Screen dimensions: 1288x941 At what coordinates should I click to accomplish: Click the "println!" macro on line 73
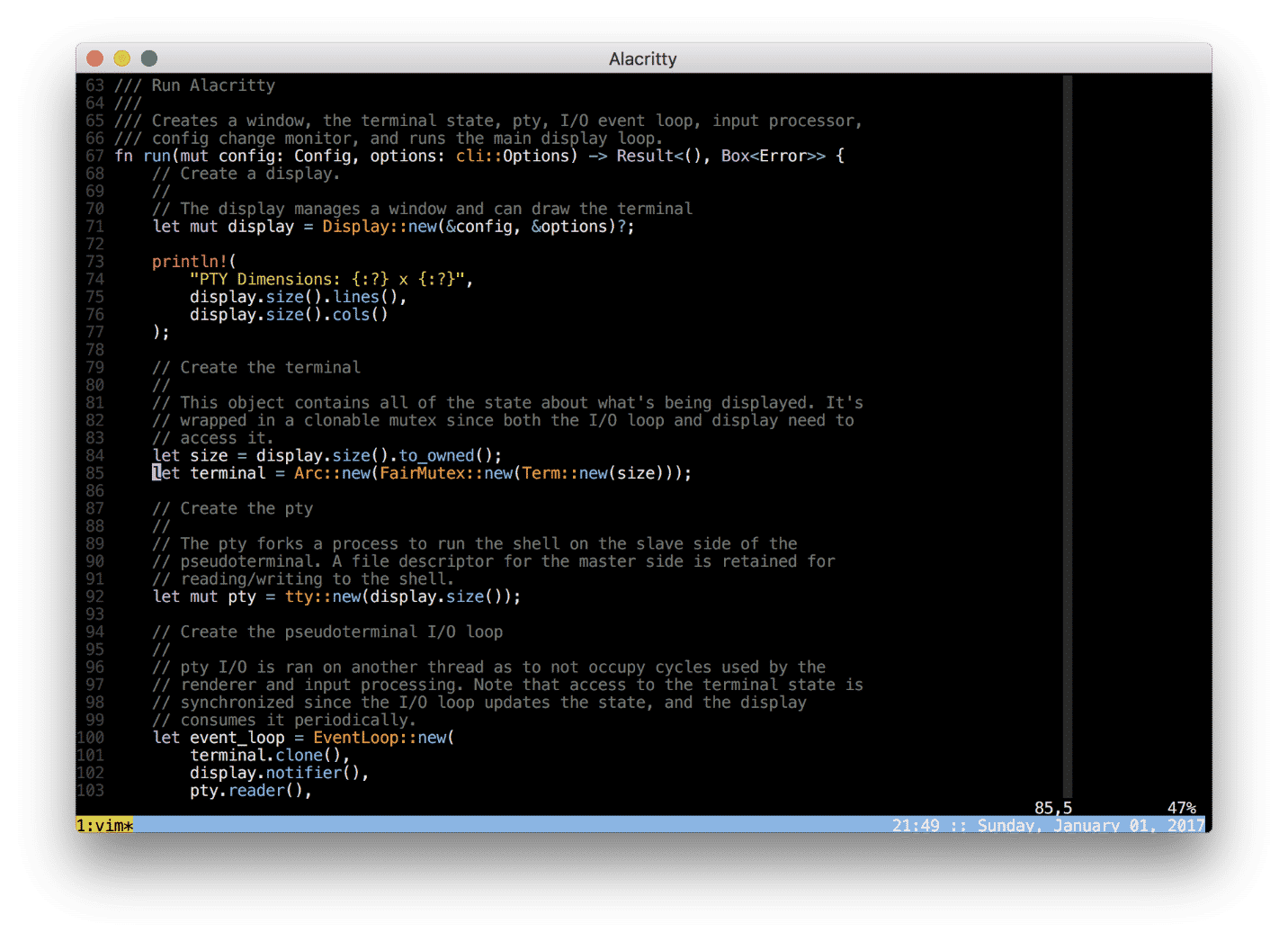click(188, 261)
